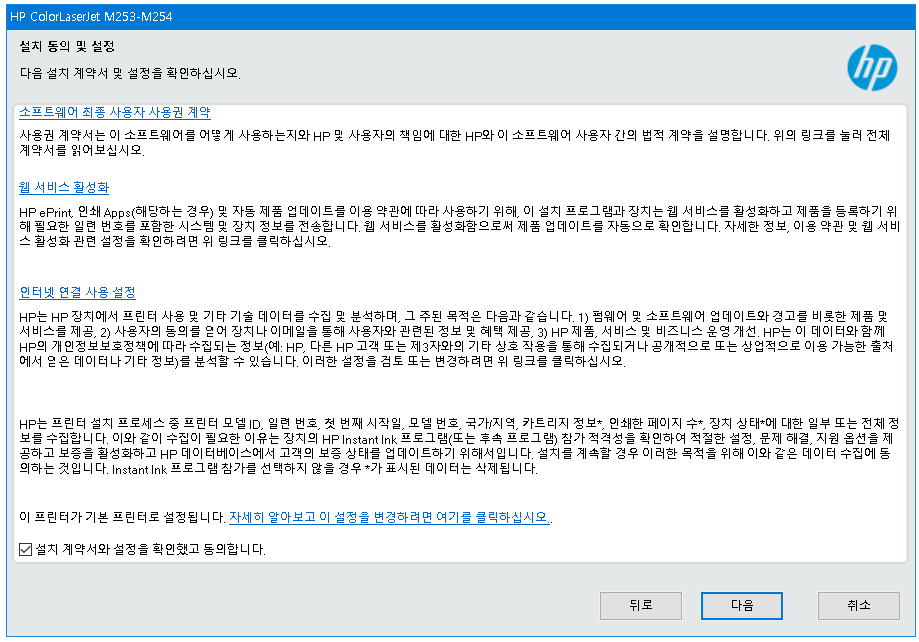The width and height of the screenshot is (919, 642).
Task: Click the 설치 동의 및 설정 heading
Action: (x=67, y=46)
